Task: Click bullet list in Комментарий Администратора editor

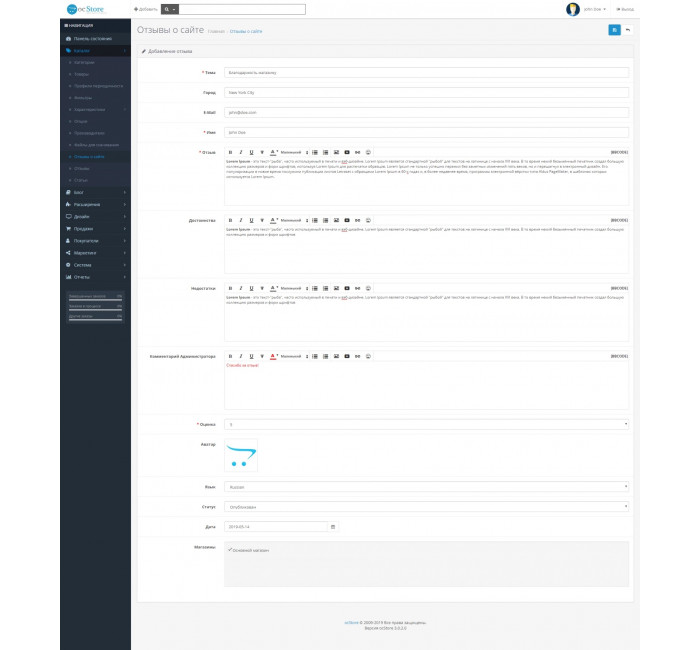Action: [x=315, y=356]
